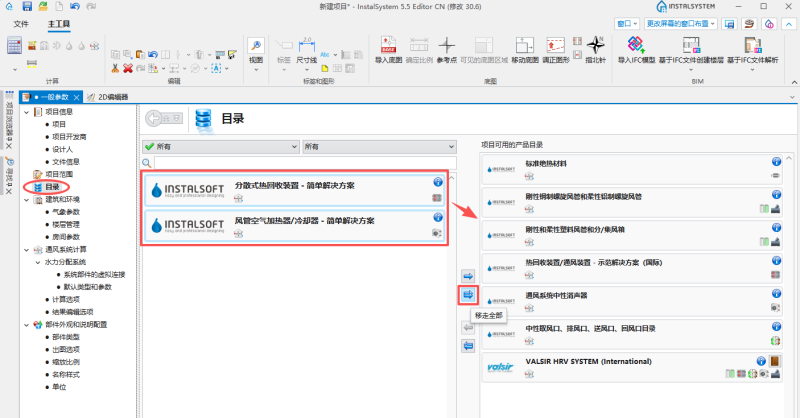Select 通风系统中性消声器 catalog card
The height and width of the screenshot is (418, 800).
pyautogui.click(x=632, y=301)
